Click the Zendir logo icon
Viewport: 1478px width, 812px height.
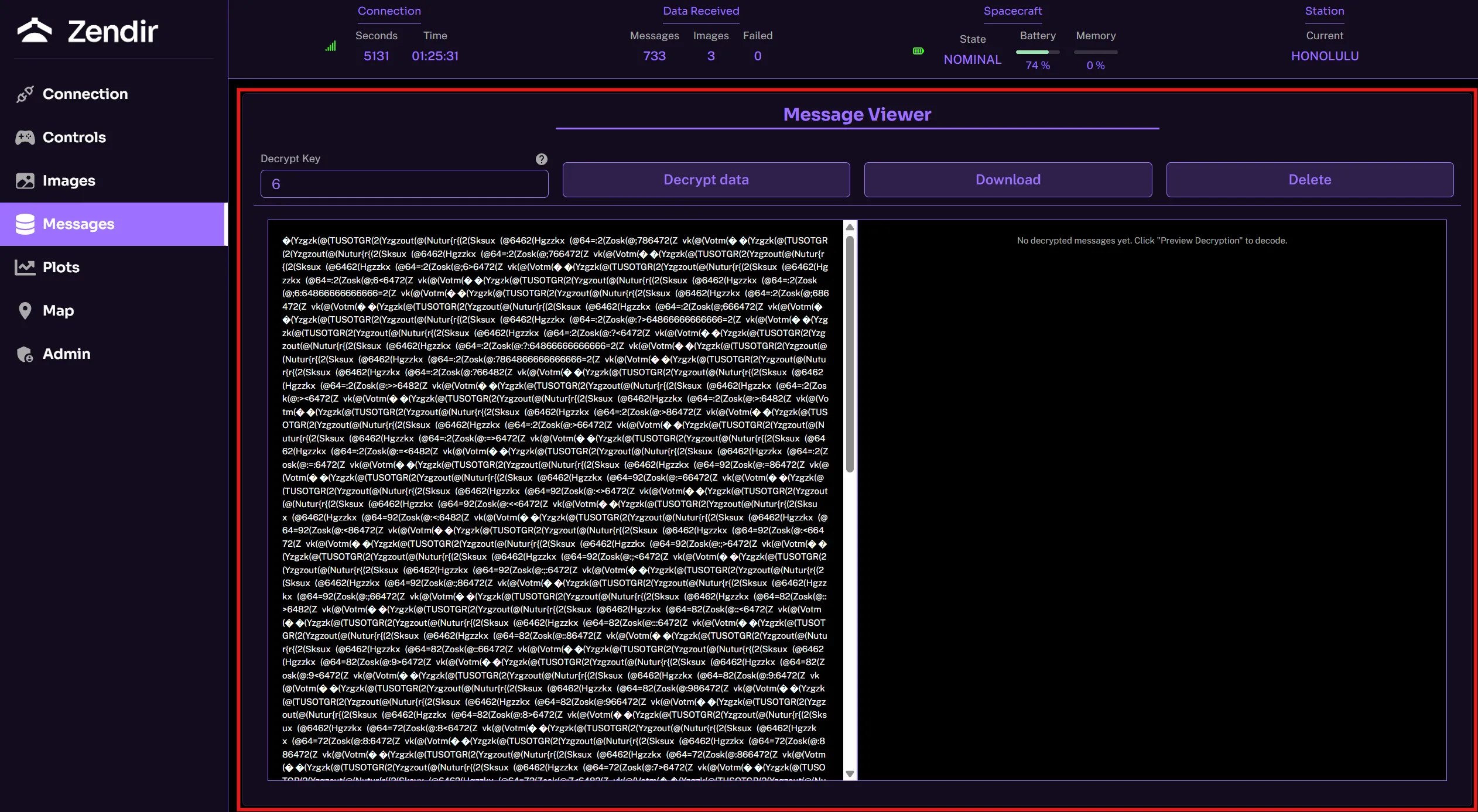click(35, 30)
